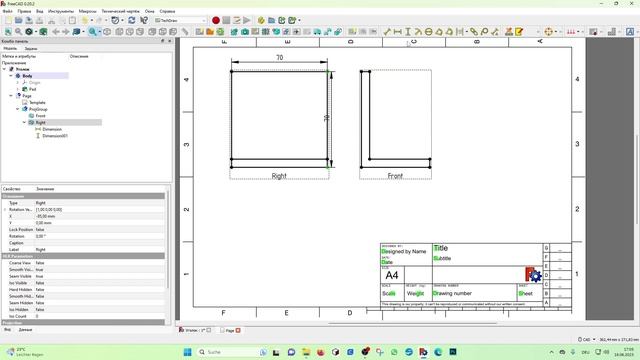Click the Back navigation arrow icon
640x360 pixels.
coord(56,31)
